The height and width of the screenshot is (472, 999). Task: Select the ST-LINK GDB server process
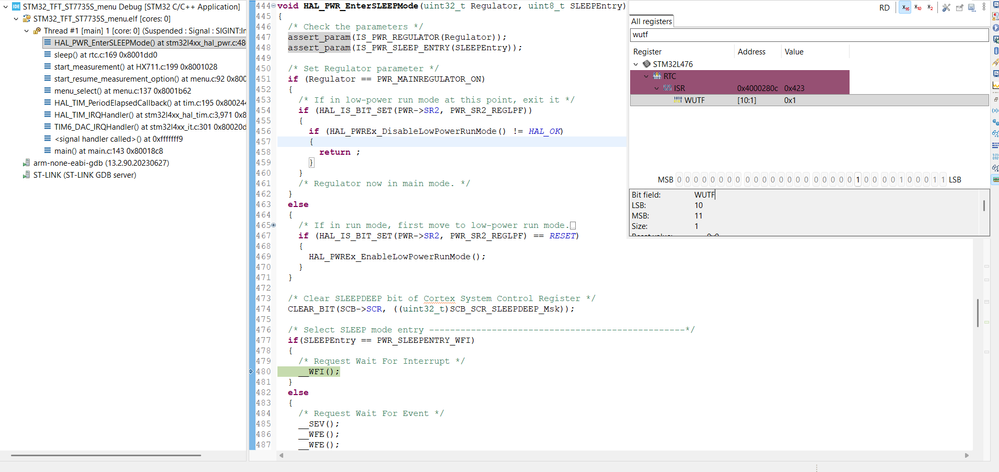point(87,174)
